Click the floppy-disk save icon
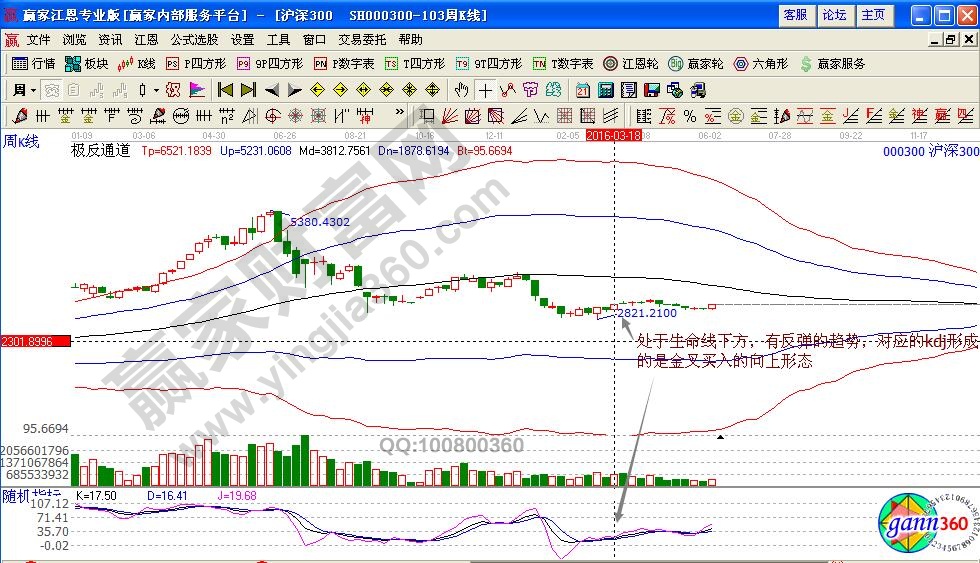The image size is (980, 563). click(651, 90)
